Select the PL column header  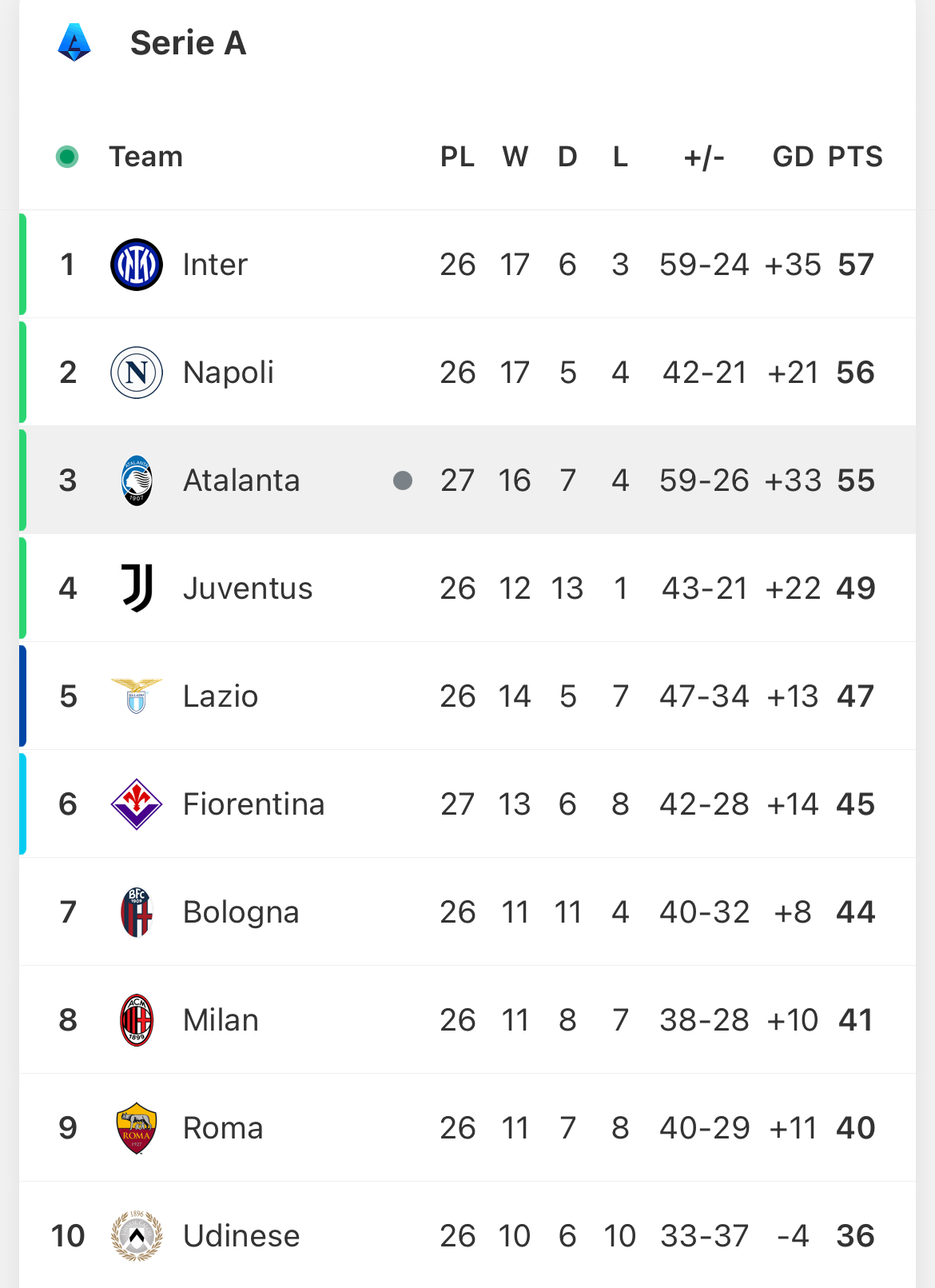pos(457,157)
